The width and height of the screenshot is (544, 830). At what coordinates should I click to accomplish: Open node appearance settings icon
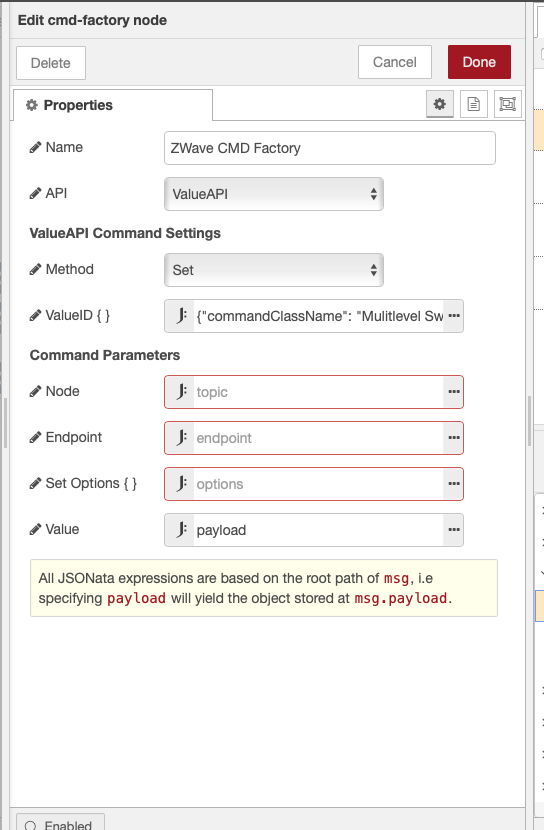point(507,104)
